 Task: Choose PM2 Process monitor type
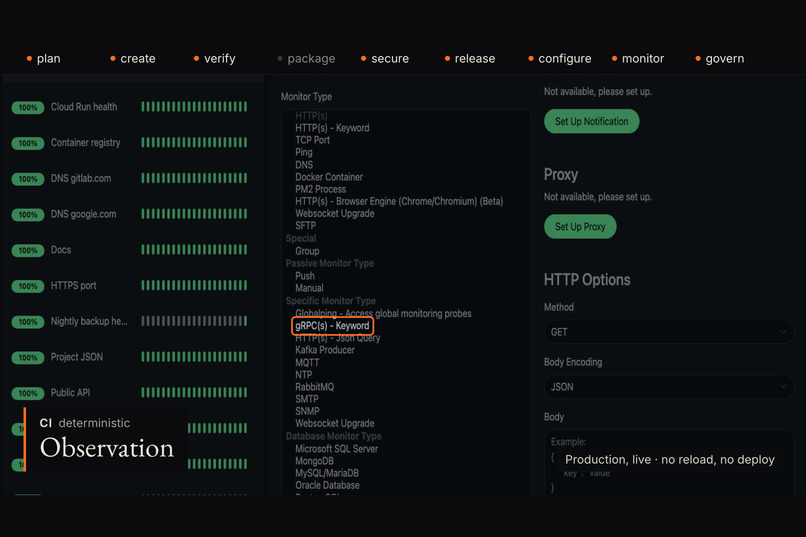point(320,189)
